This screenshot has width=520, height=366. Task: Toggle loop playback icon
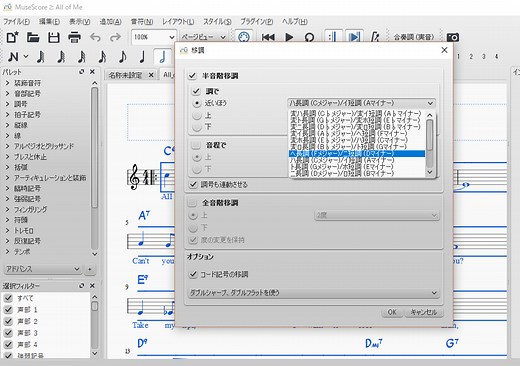pyautogui.click(x=309, y=37)
